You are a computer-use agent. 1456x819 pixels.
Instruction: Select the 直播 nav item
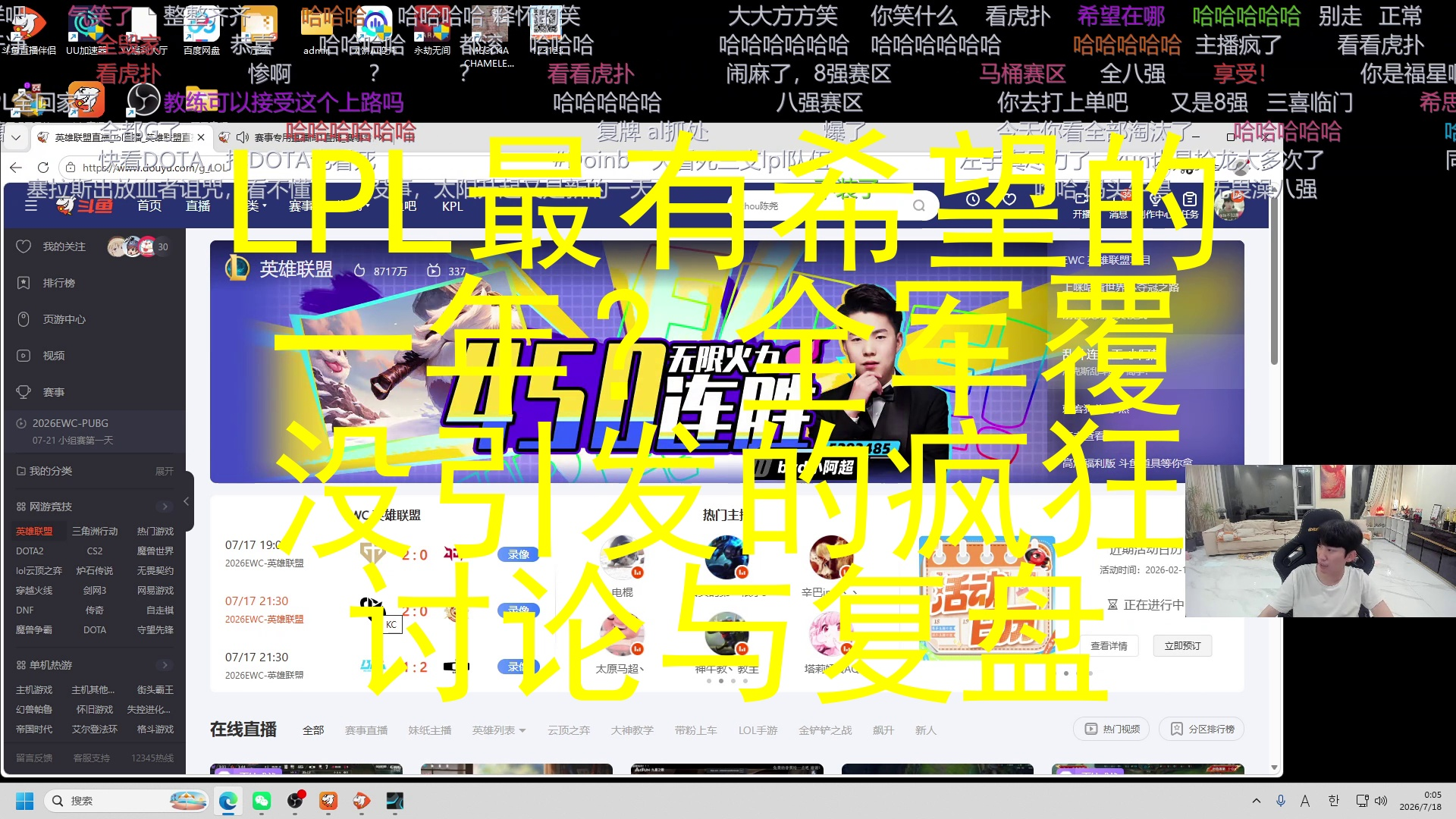point(198,206)
